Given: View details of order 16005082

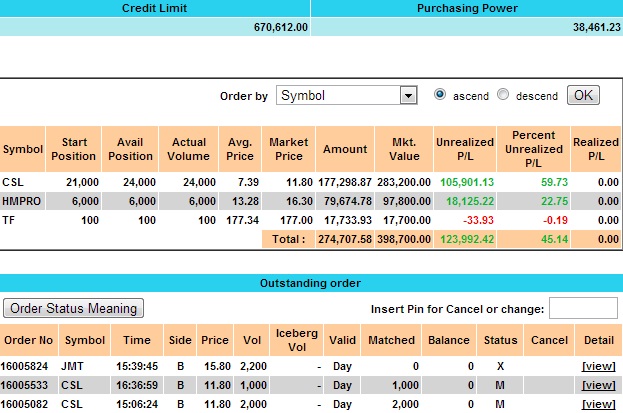Looking at the screenshot, I should click(598, 404).
